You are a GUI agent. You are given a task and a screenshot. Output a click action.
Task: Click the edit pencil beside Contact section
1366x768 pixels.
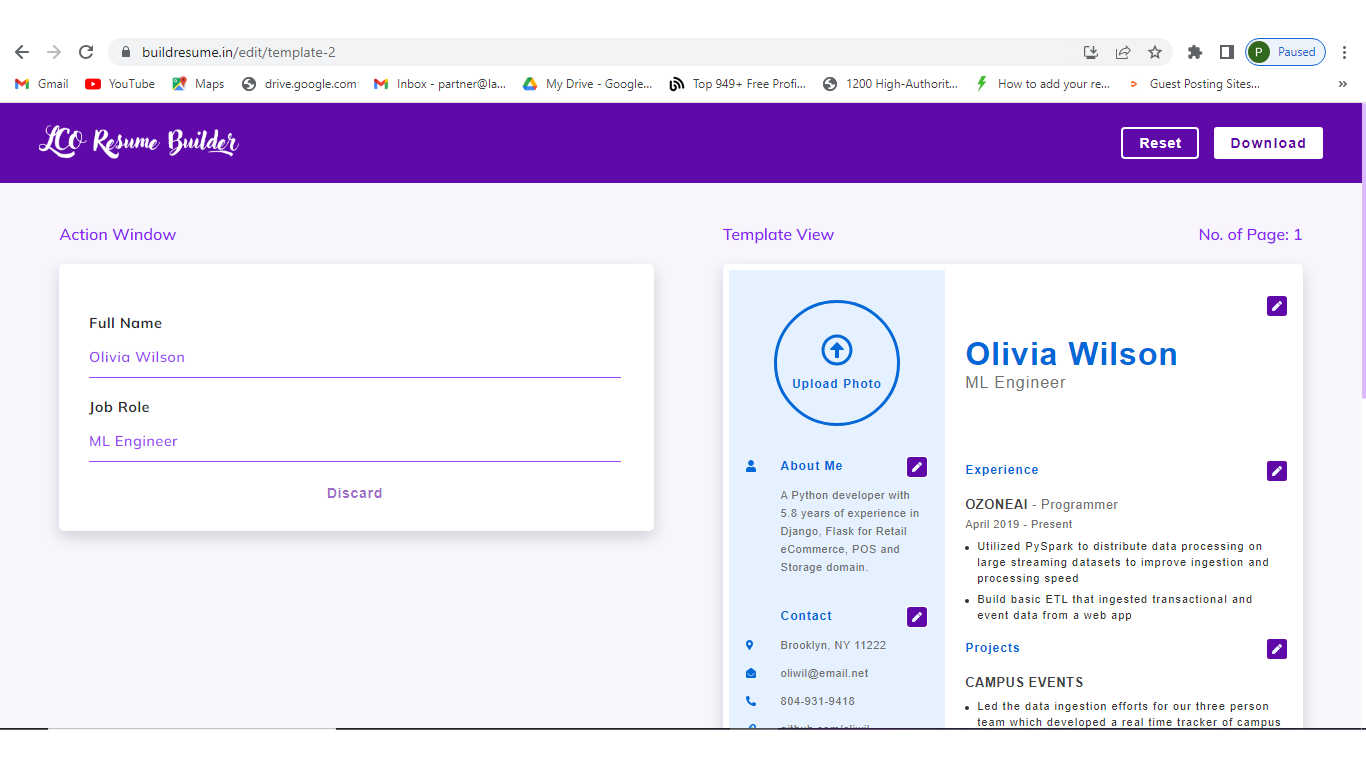916,617
